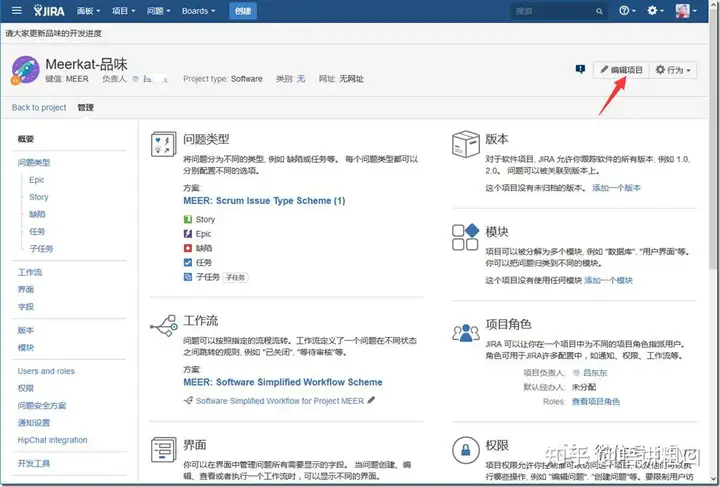Open 模块 in the sidebar

click(26, 347)
